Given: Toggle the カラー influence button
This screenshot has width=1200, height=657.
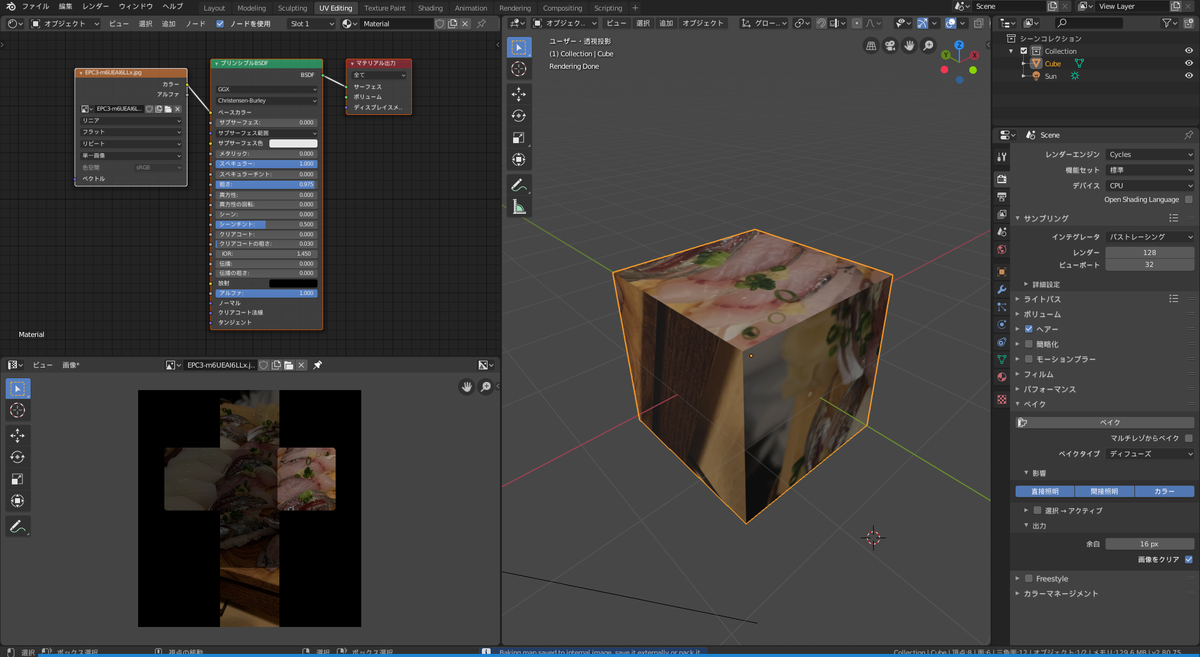Looking at the screenshot, I should [x=1164, y=491].
